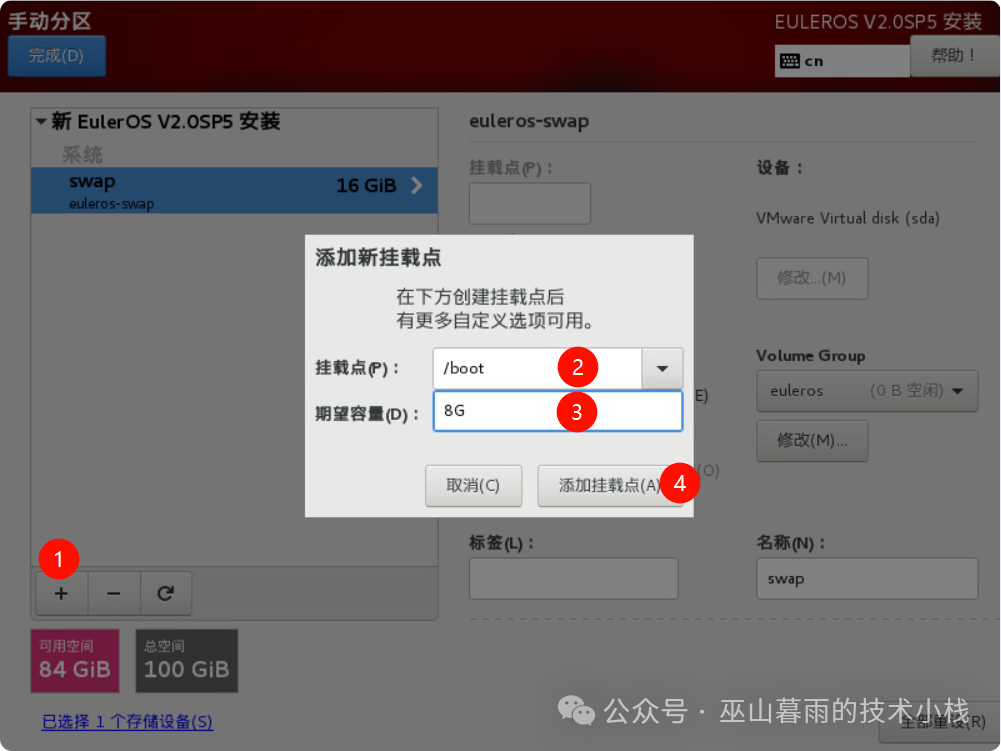Open the 已选择 1 个存储设备 link
Viewport: 1001px width, 751px height.
[127, 721]
